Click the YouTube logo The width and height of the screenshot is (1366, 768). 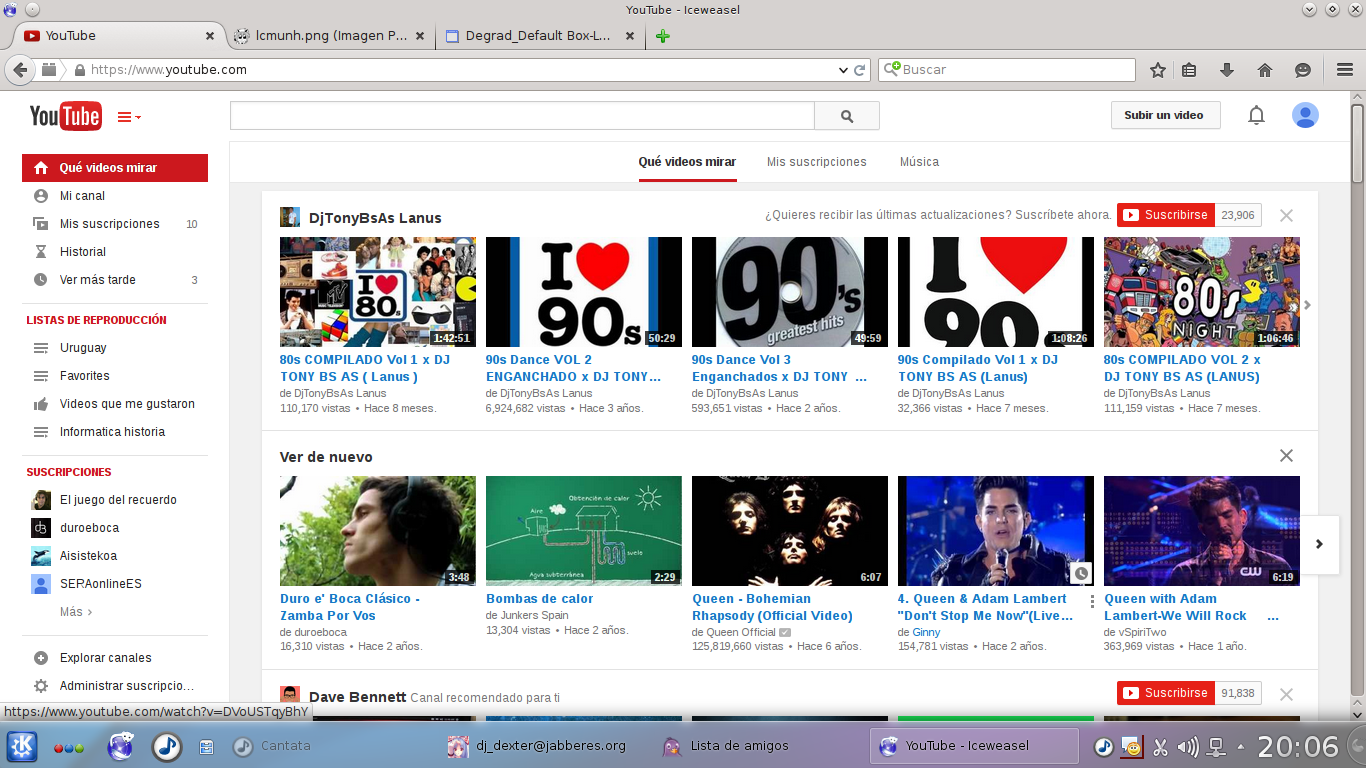tap(65, 116)
